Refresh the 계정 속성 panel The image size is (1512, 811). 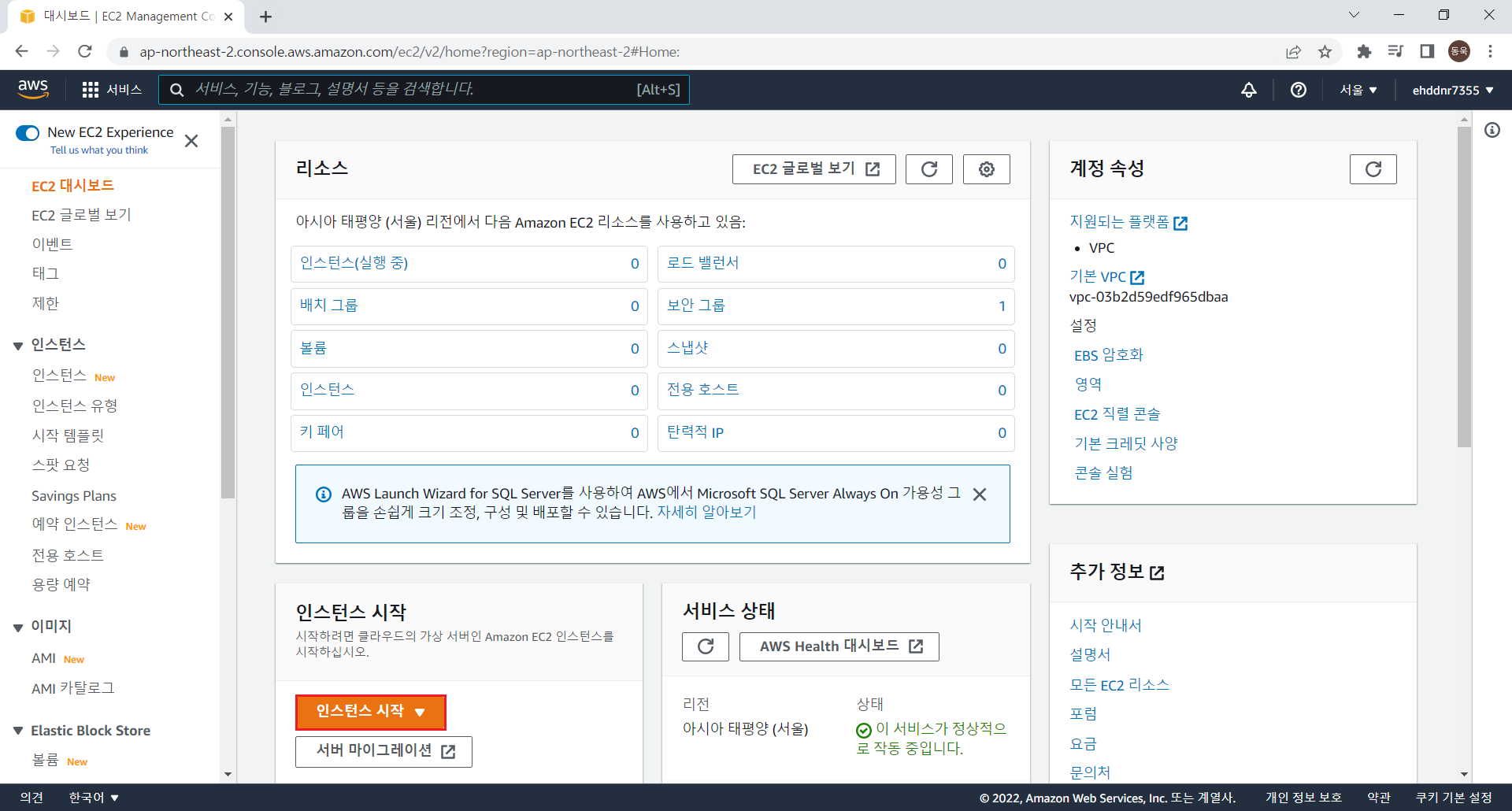(1373, 169)
